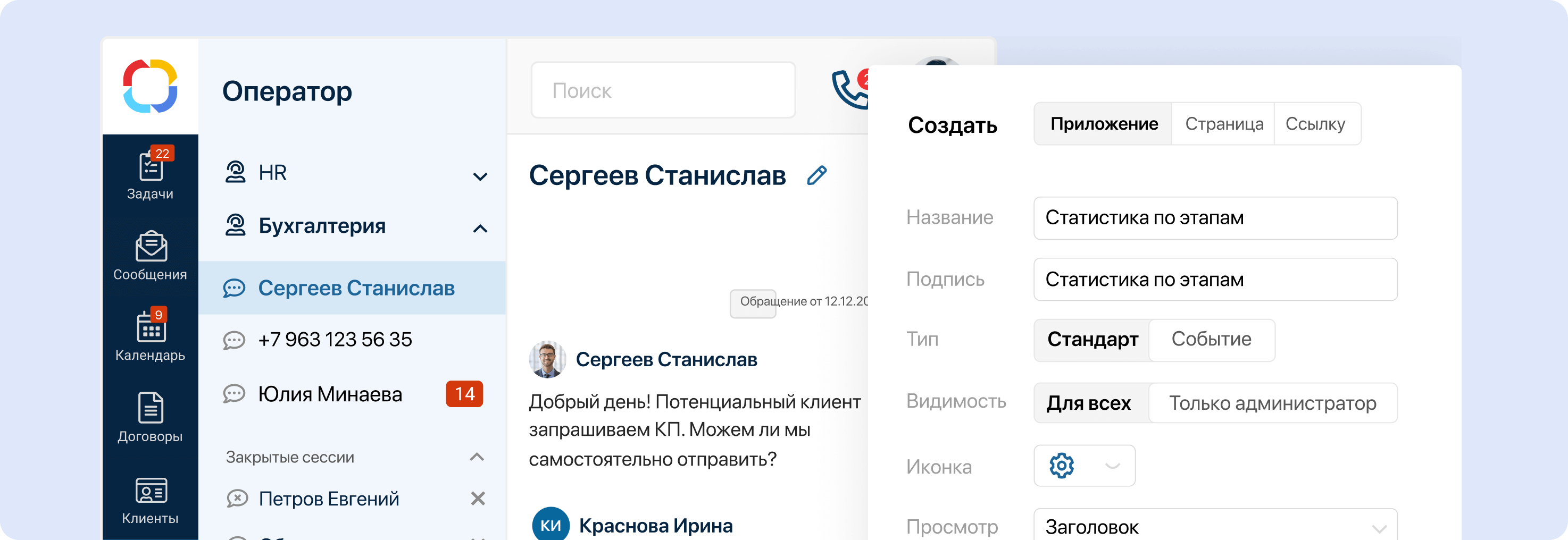Open Сергеев Станислав chat in list
The width and height of the screenshot is (1568, 540).
pyautogui.click(x=353, y=288)
